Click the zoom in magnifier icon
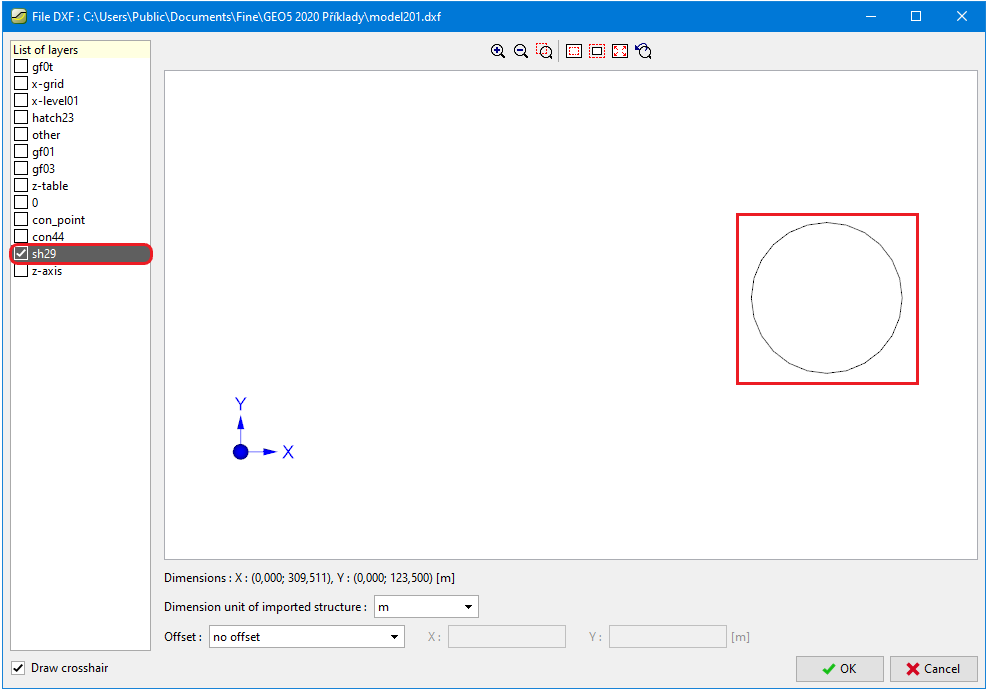The width and height of the screenshot is (986, 691). point(497,51)
